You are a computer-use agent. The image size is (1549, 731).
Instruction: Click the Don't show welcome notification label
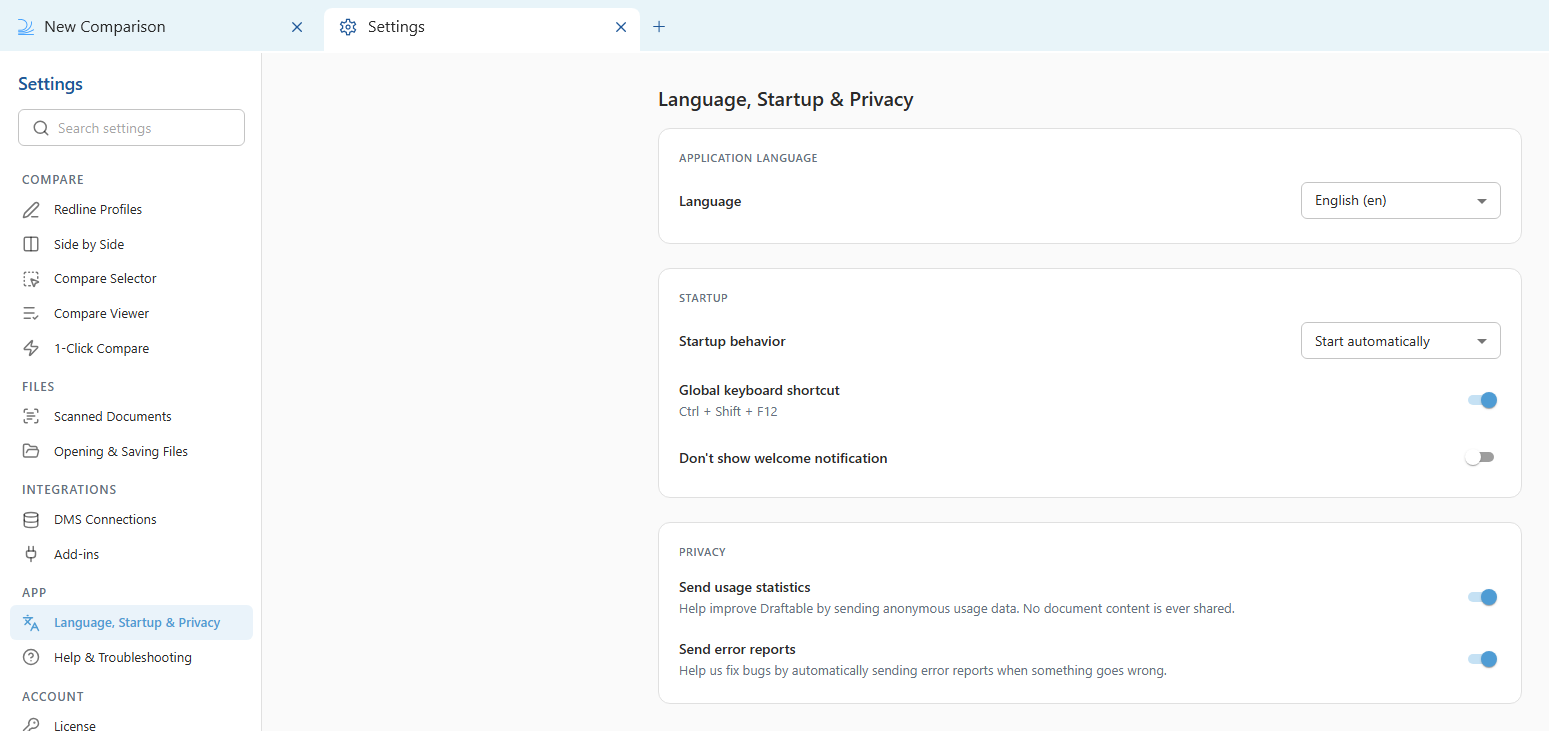pos(783,459)
